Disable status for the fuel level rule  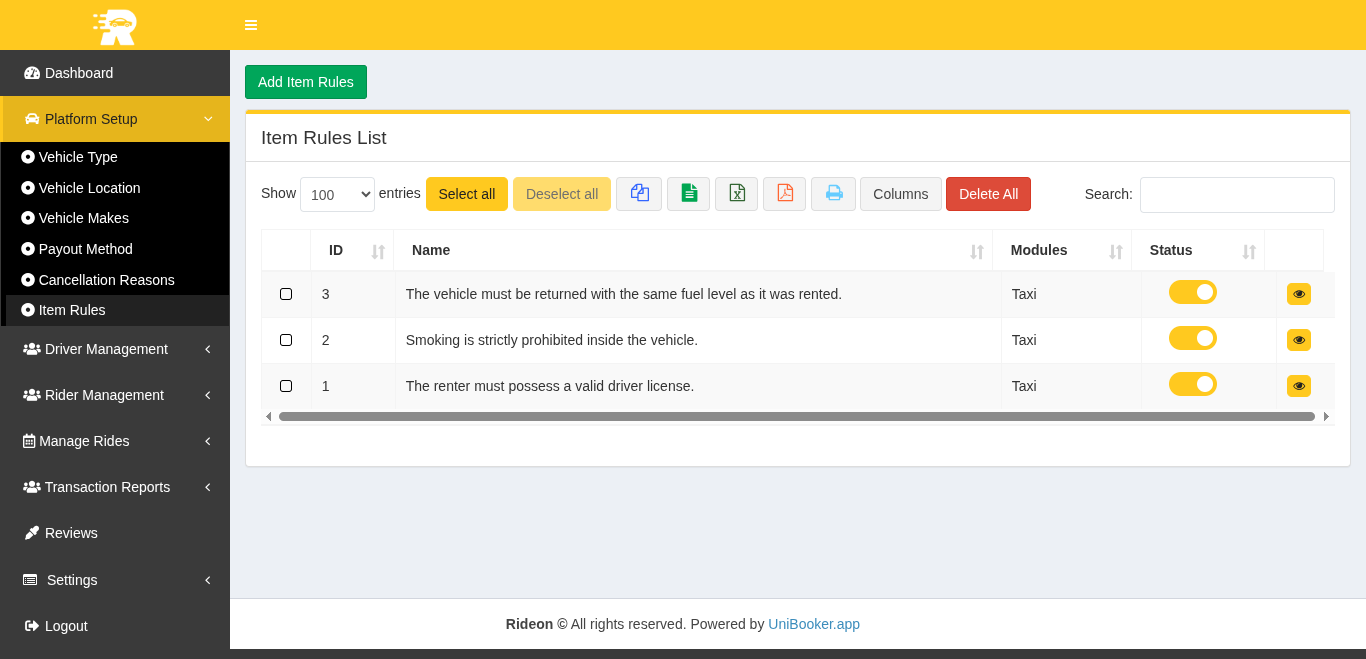point(1192,293)
